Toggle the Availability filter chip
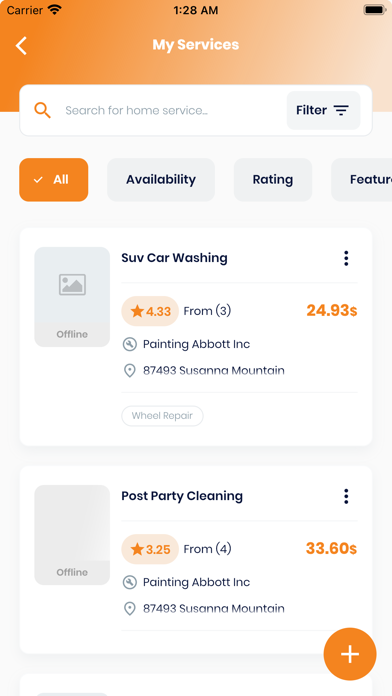Image resolution: width=392 pixels, height=696 pixels. [161, 180]
